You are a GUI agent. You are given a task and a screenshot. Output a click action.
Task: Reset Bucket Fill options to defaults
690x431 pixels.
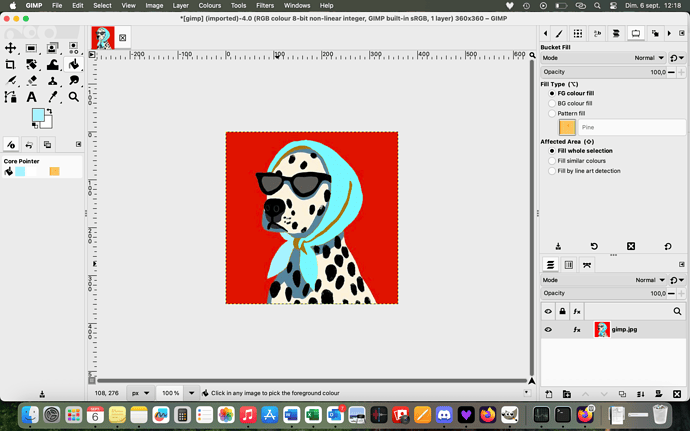tap(668, 246)
